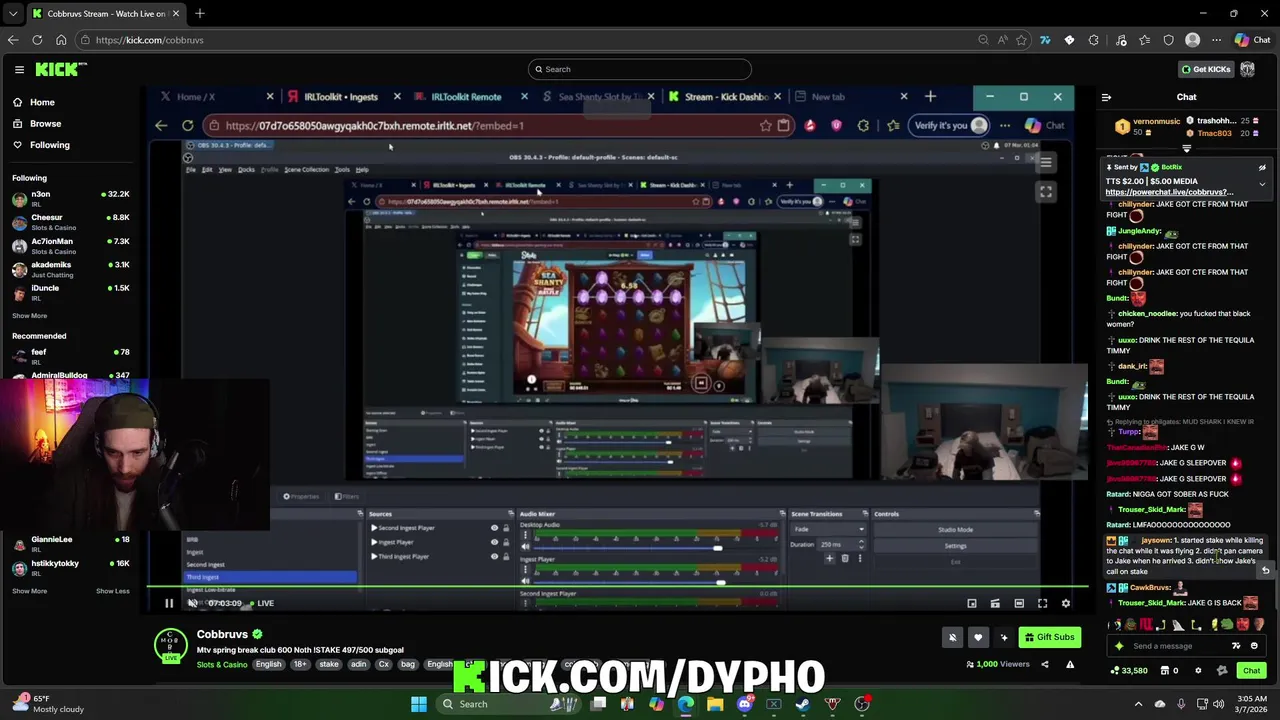Viewport: 1280px width, 720px height.
Task: Open File Explorer from the taskbar
Action: point(715,704)
